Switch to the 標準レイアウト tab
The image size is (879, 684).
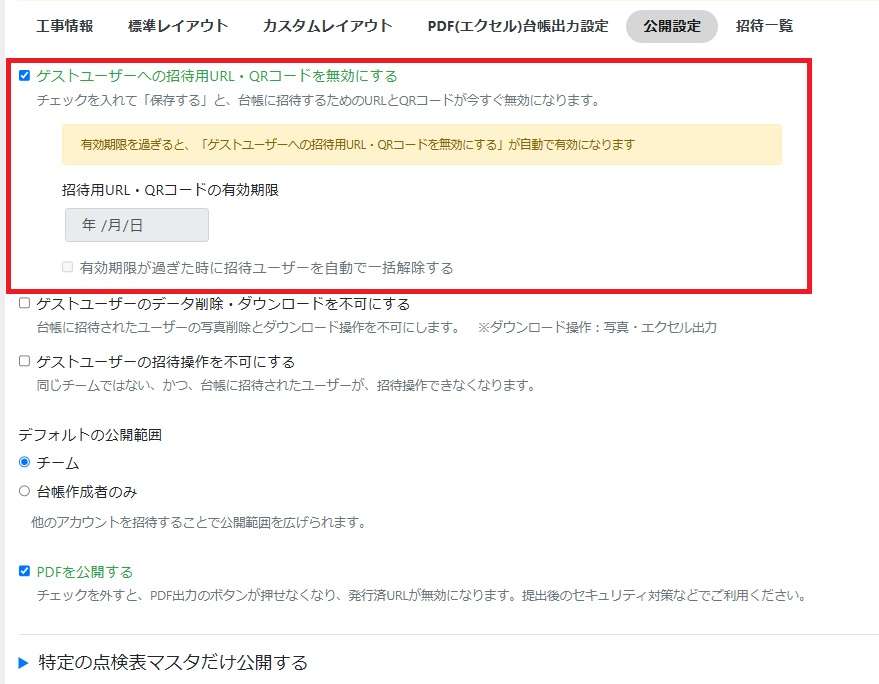[178, 26]
